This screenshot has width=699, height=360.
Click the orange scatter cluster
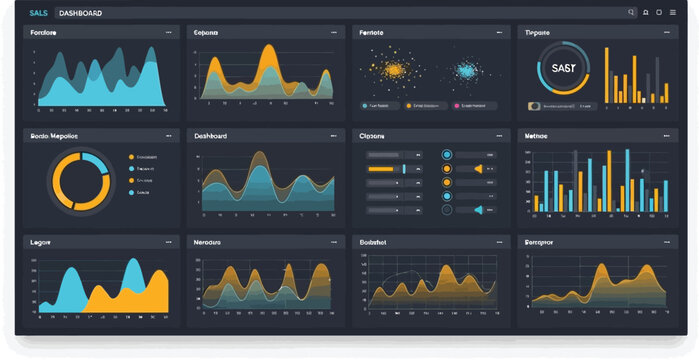click(x=393, y=70)
